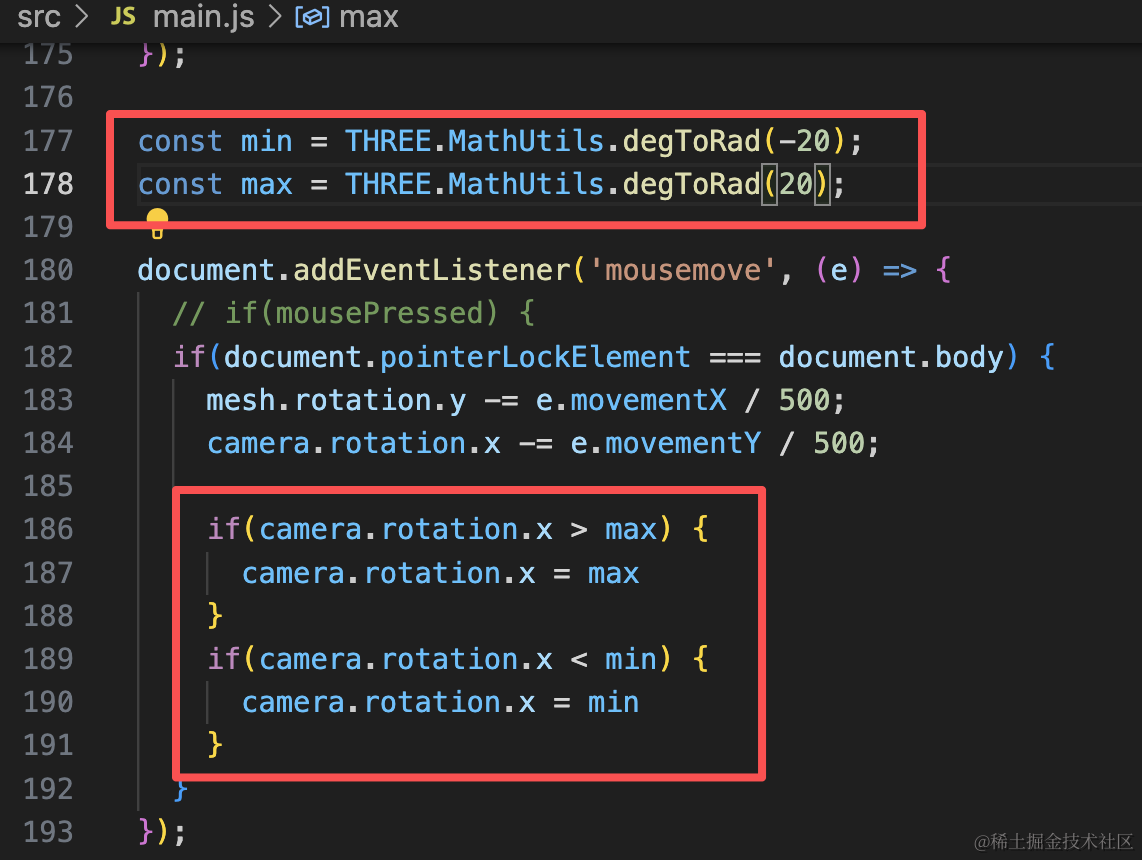Click the '(e)' arrow function parameter
The image size is (1142, 860).
coord(839,270)
